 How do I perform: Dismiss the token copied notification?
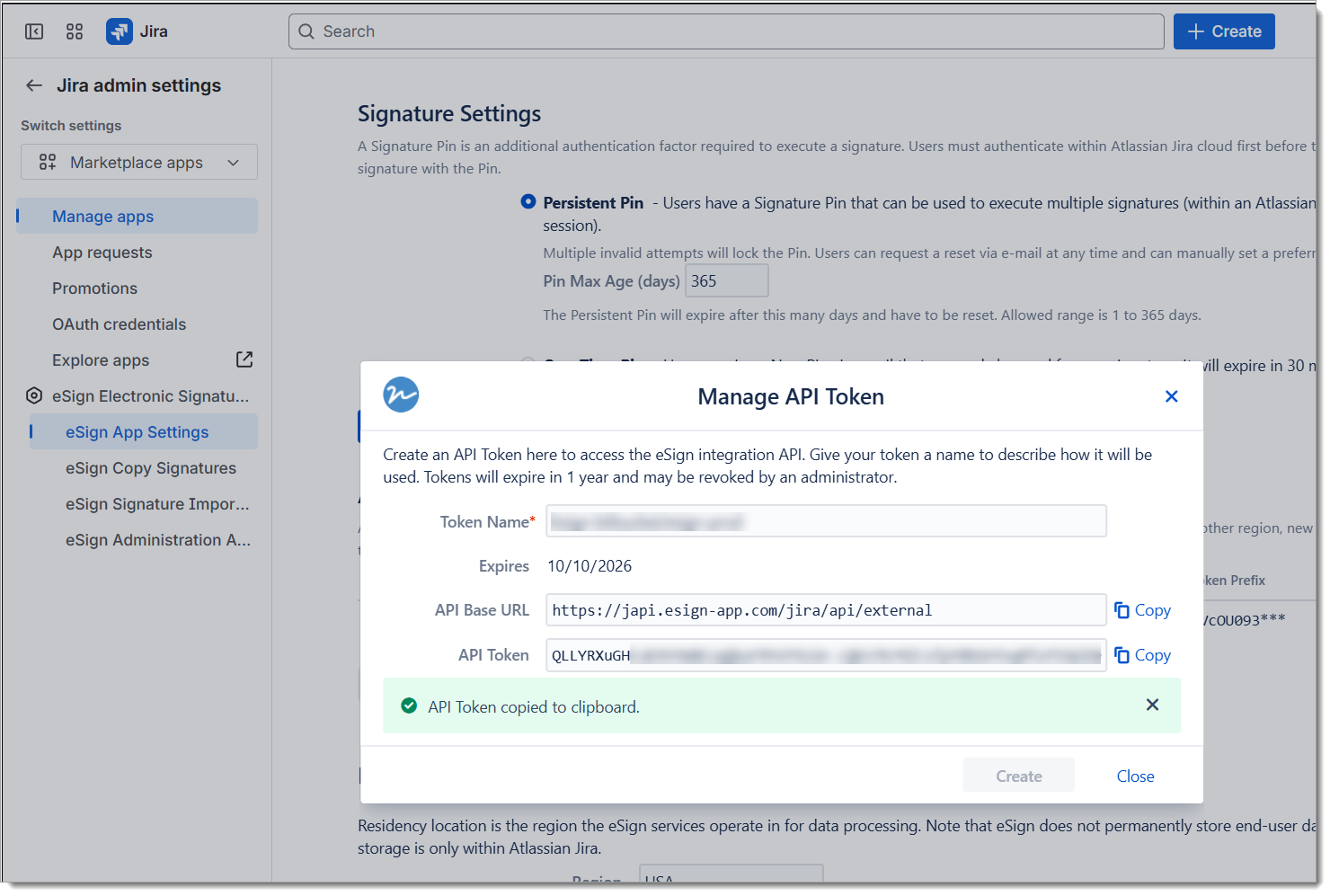point(1152,705)
